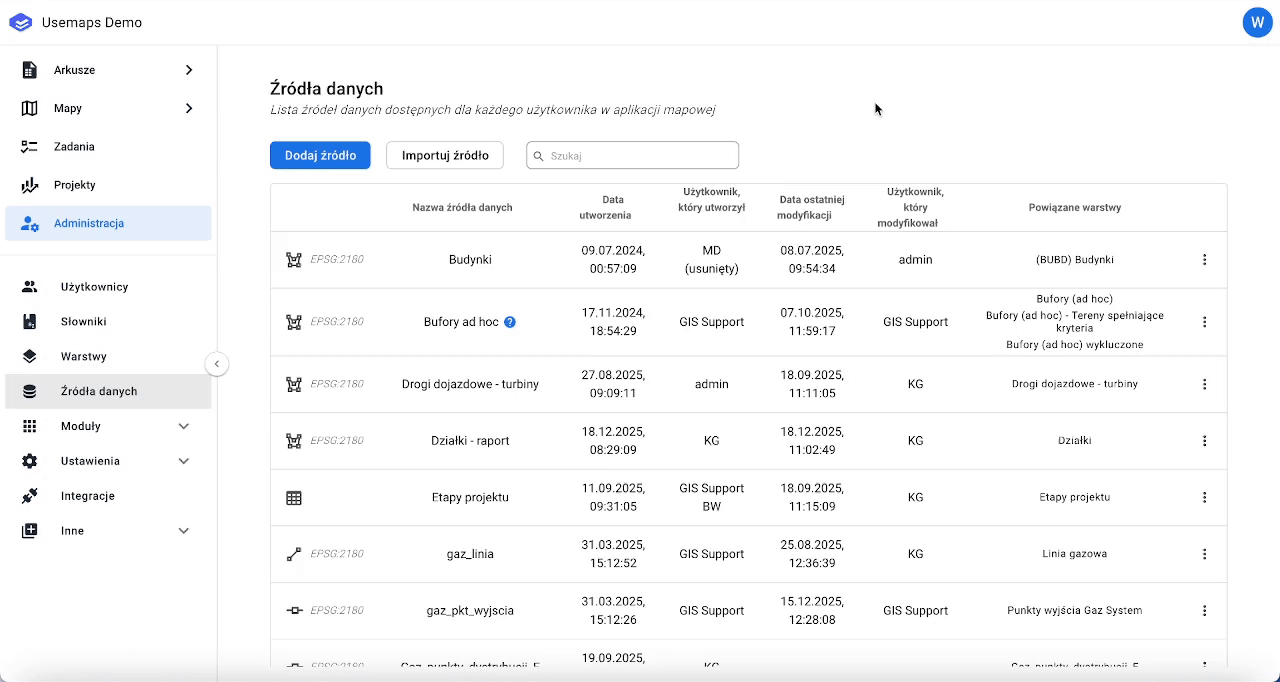This screenshot has height=682, width=1280.
Task: Expand the Arkusze submenu
Action: [x=189, y=70]
